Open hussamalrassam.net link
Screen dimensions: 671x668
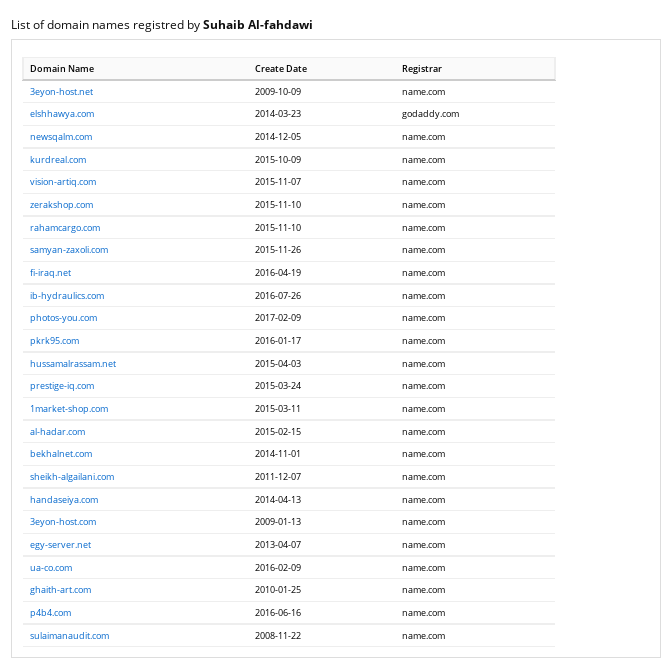(x=73, y=364)
